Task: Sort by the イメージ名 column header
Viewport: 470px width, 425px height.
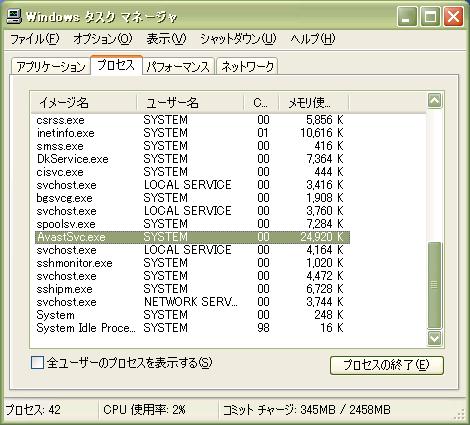Action: pyautogui.click(x=84, y=102)
